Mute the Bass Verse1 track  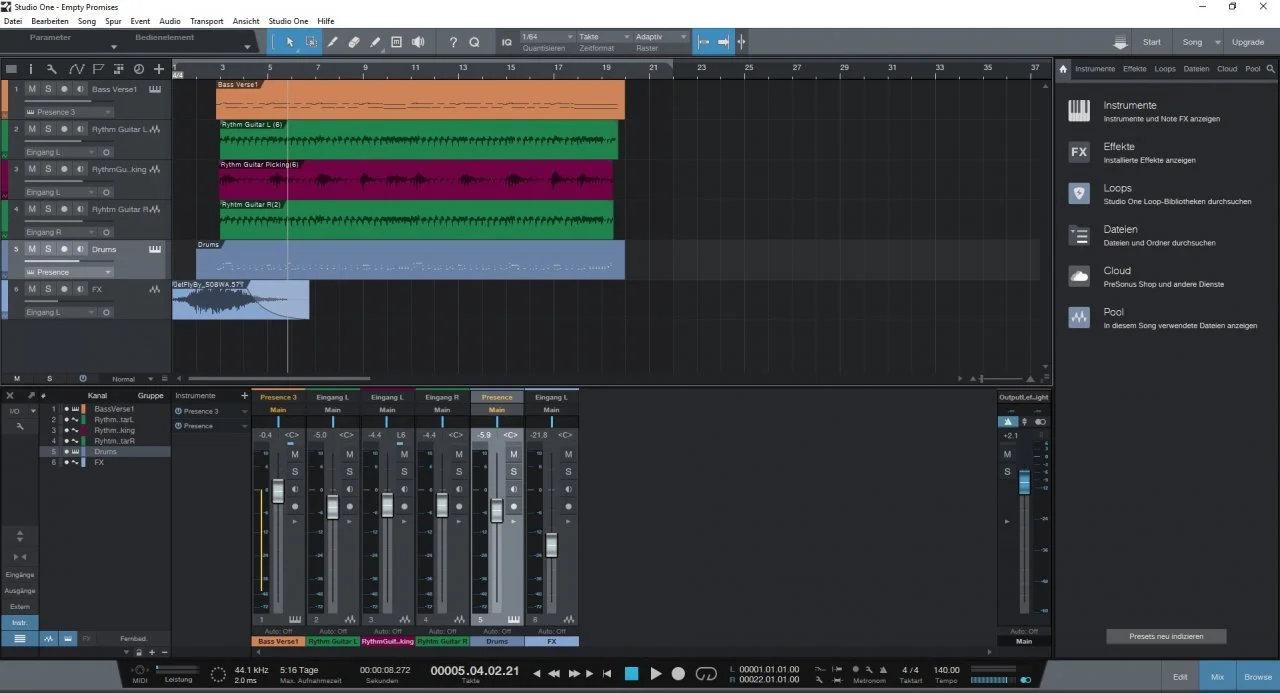pyautogui.click(x=32, y=89)
